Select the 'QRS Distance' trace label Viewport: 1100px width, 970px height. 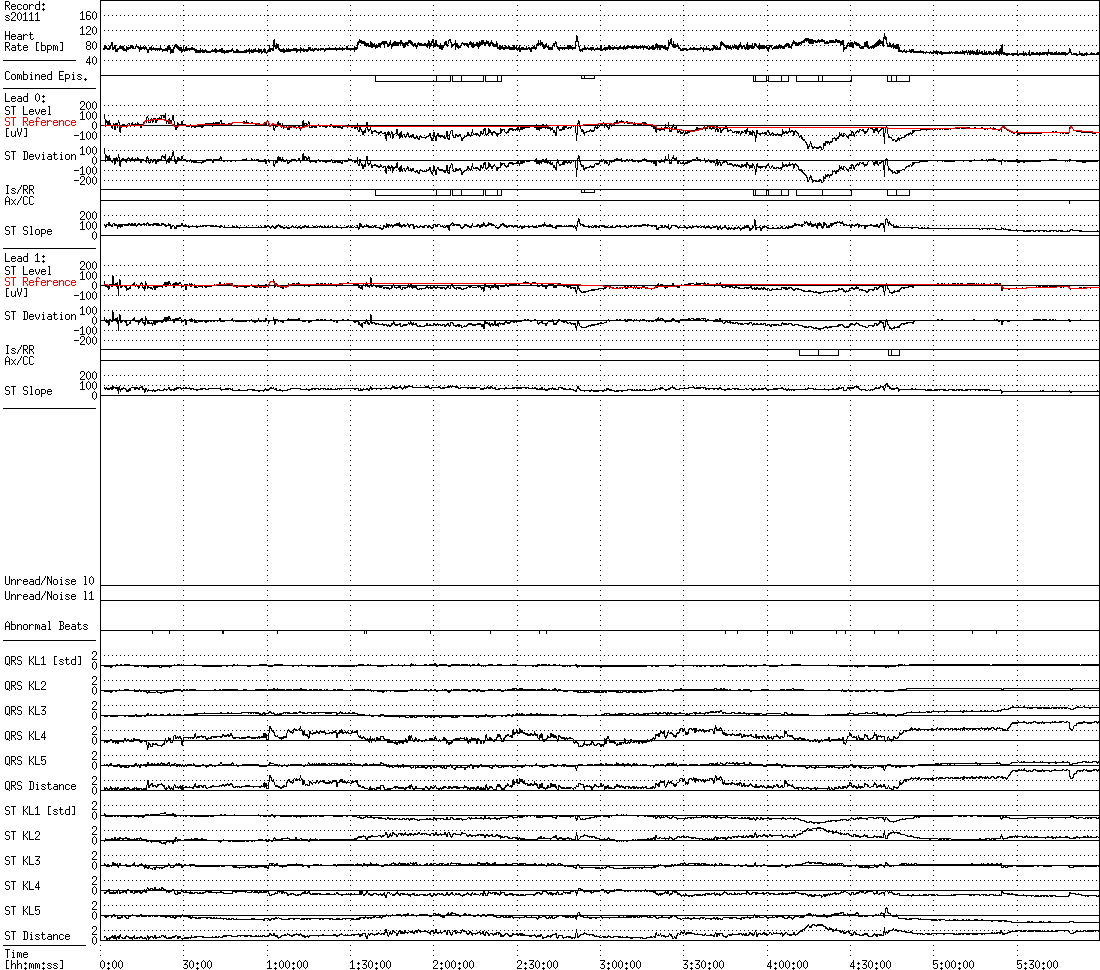coord(40,786)
